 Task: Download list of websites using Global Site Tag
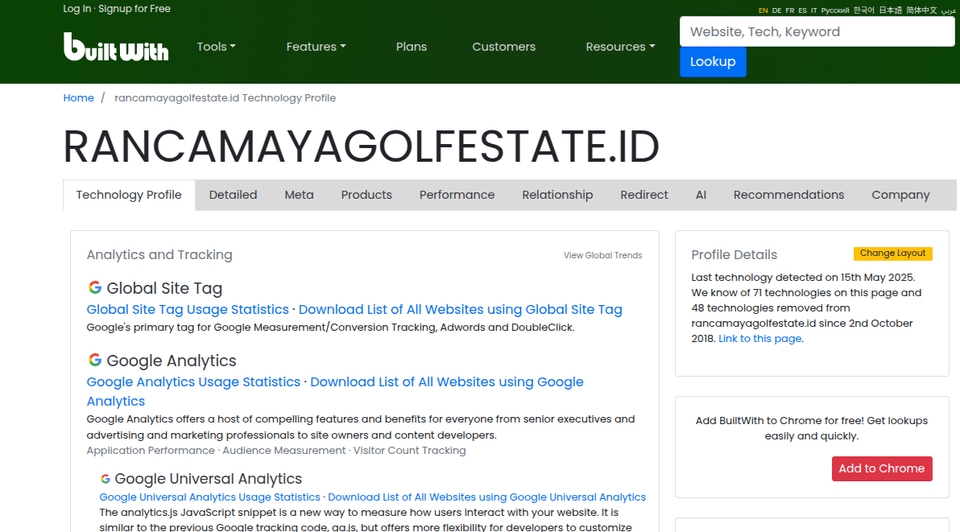[x=460, y=309]
